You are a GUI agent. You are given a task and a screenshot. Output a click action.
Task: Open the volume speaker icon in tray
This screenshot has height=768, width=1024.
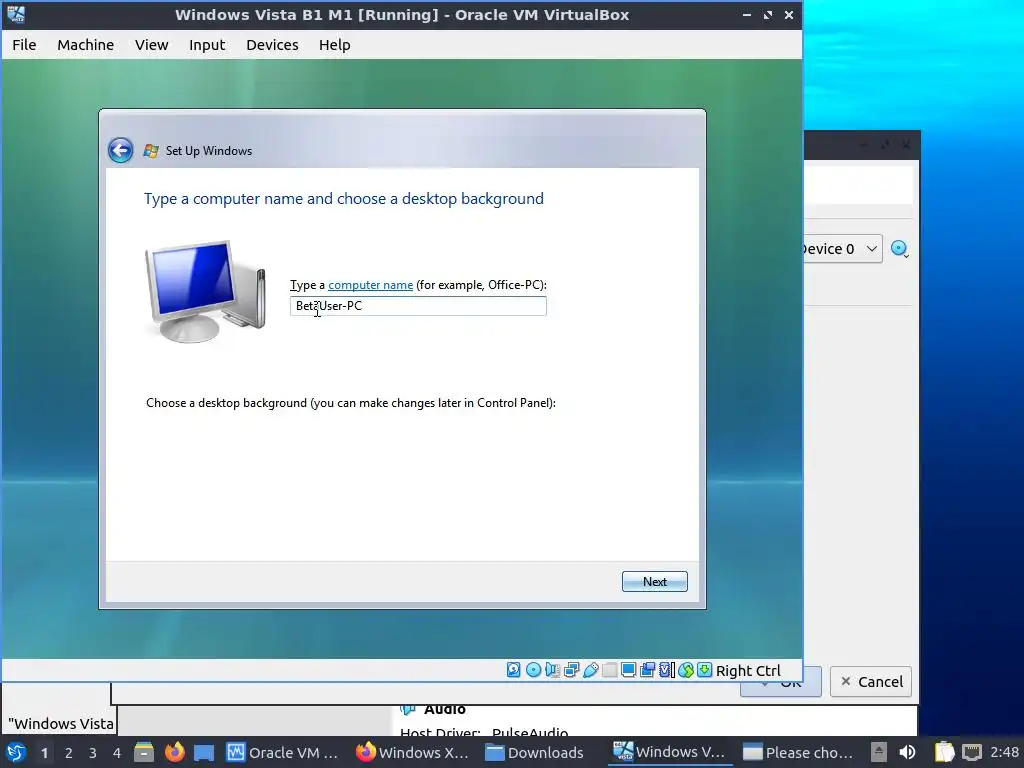907,752
